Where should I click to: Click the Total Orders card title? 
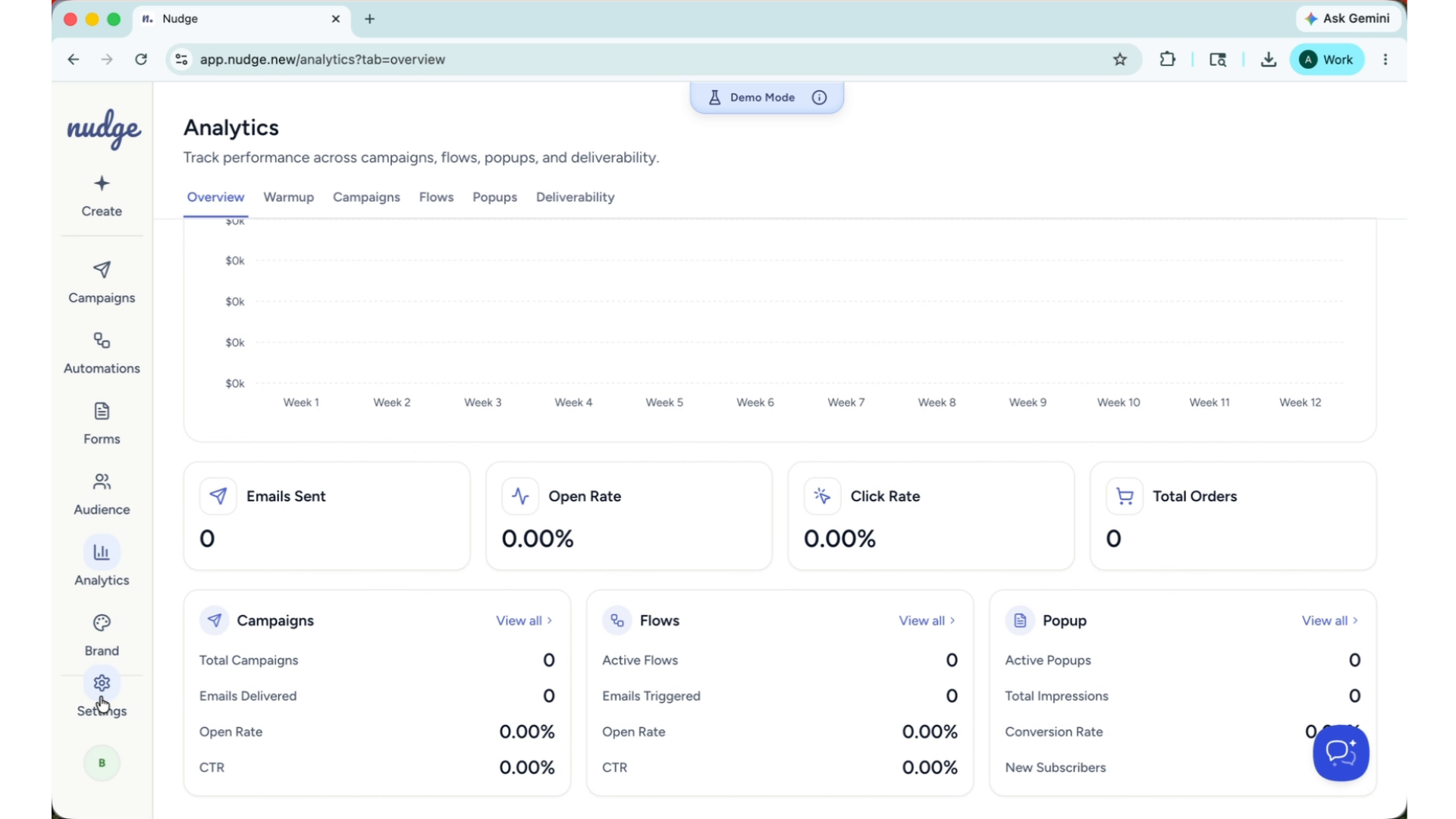click(x=1194, y=496)
